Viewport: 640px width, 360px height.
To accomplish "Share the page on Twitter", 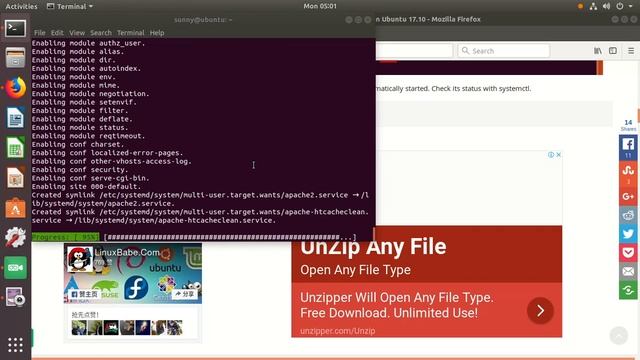I will pyautogui.click(x=628, y=234).
